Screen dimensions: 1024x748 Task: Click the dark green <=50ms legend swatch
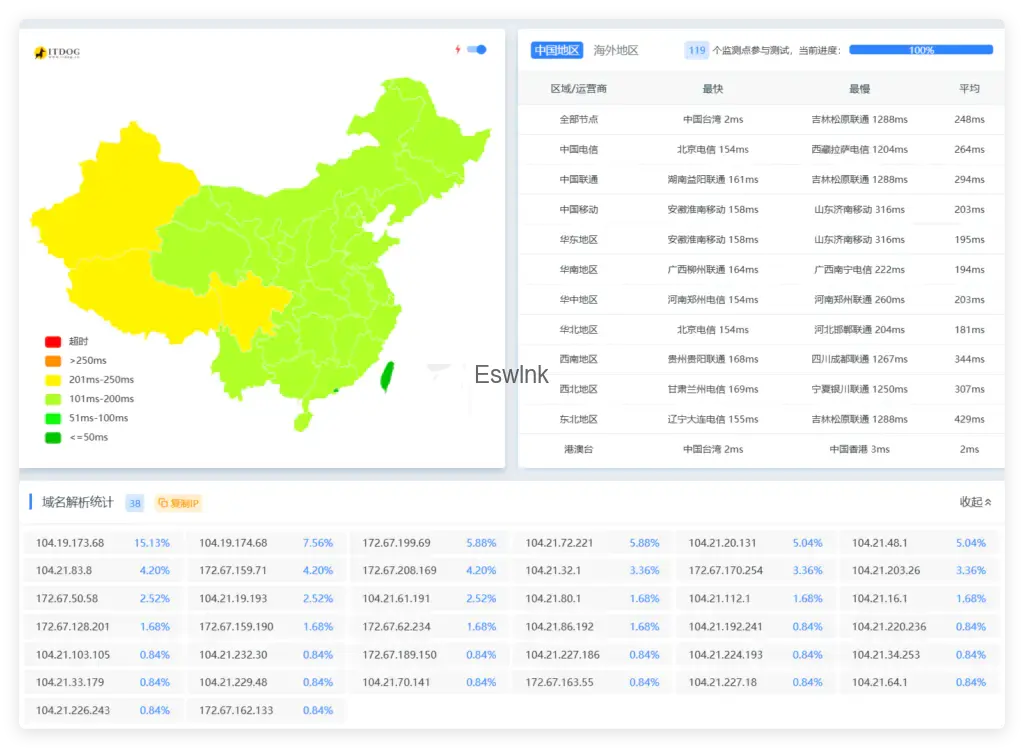[x=53, y=437]
